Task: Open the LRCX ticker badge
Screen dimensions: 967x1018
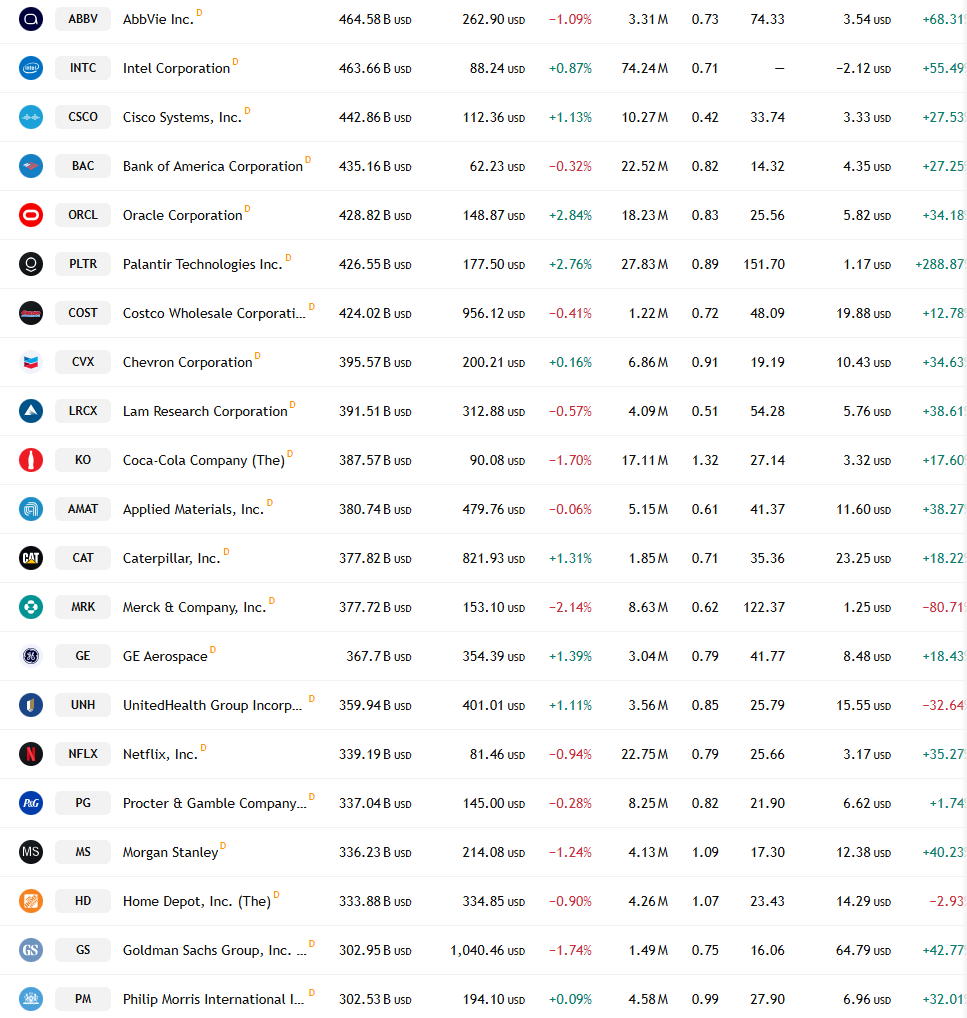Action: pyautogui.click(x=83, y=411)
